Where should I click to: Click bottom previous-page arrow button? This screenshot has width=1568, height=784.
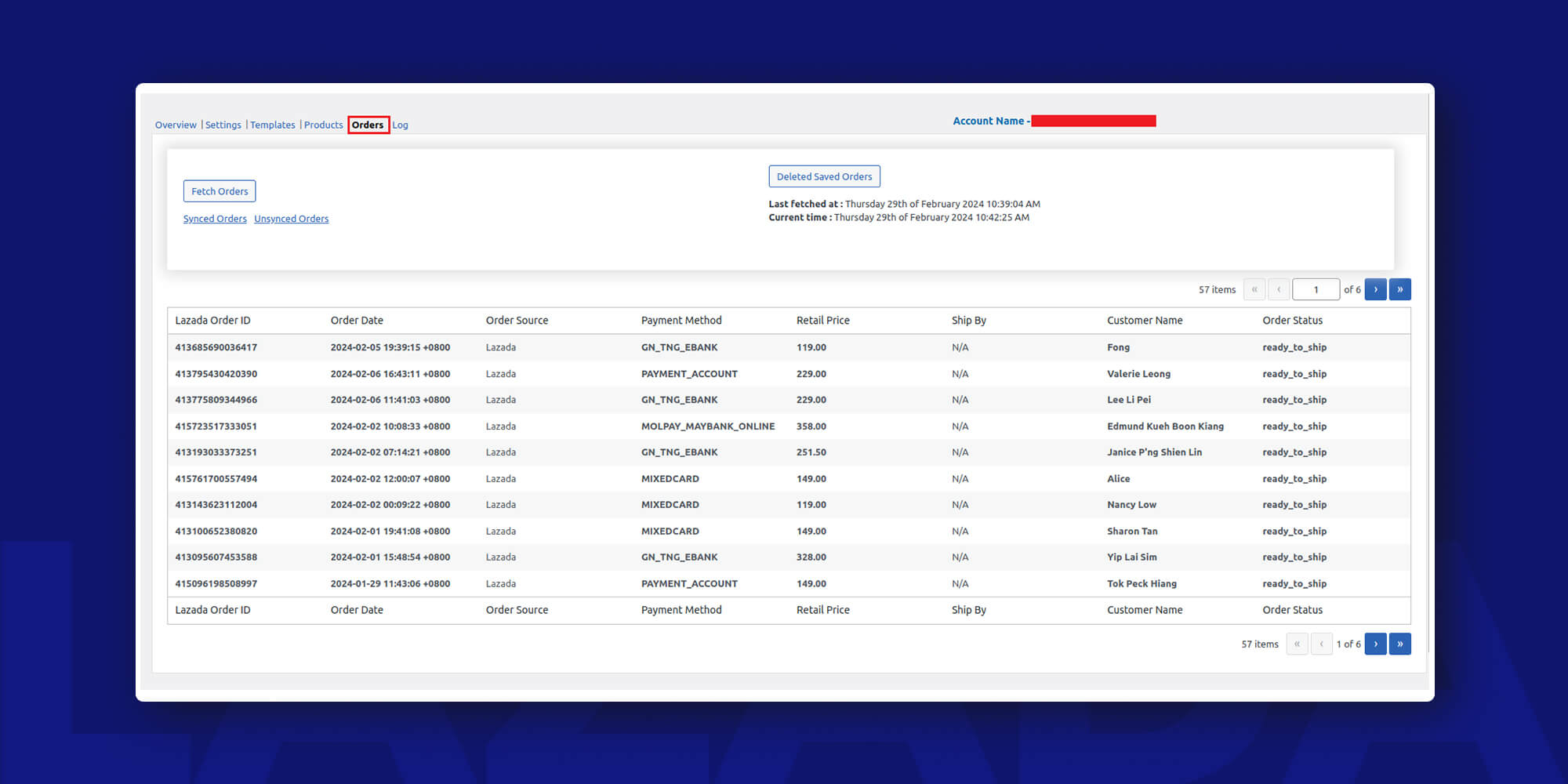pyautogui.click(x=1321, y=644)
